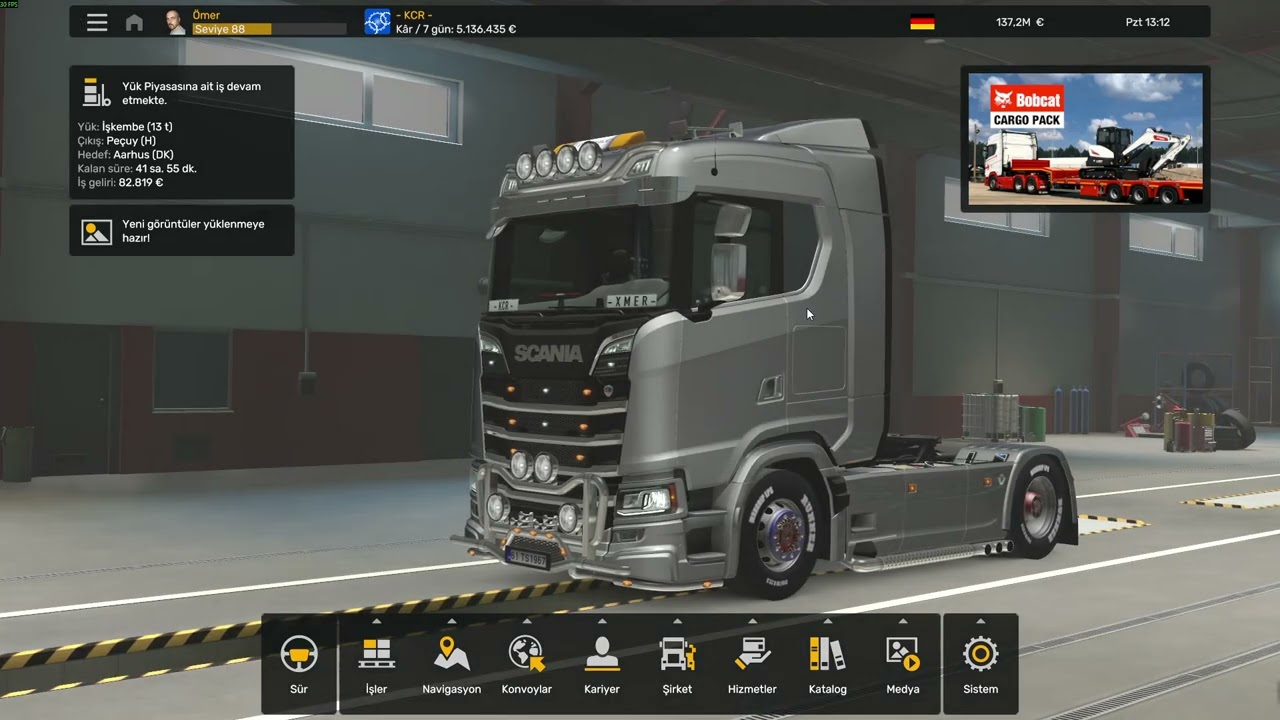Click the 137,2M € balance

[x=1019, y=22]
